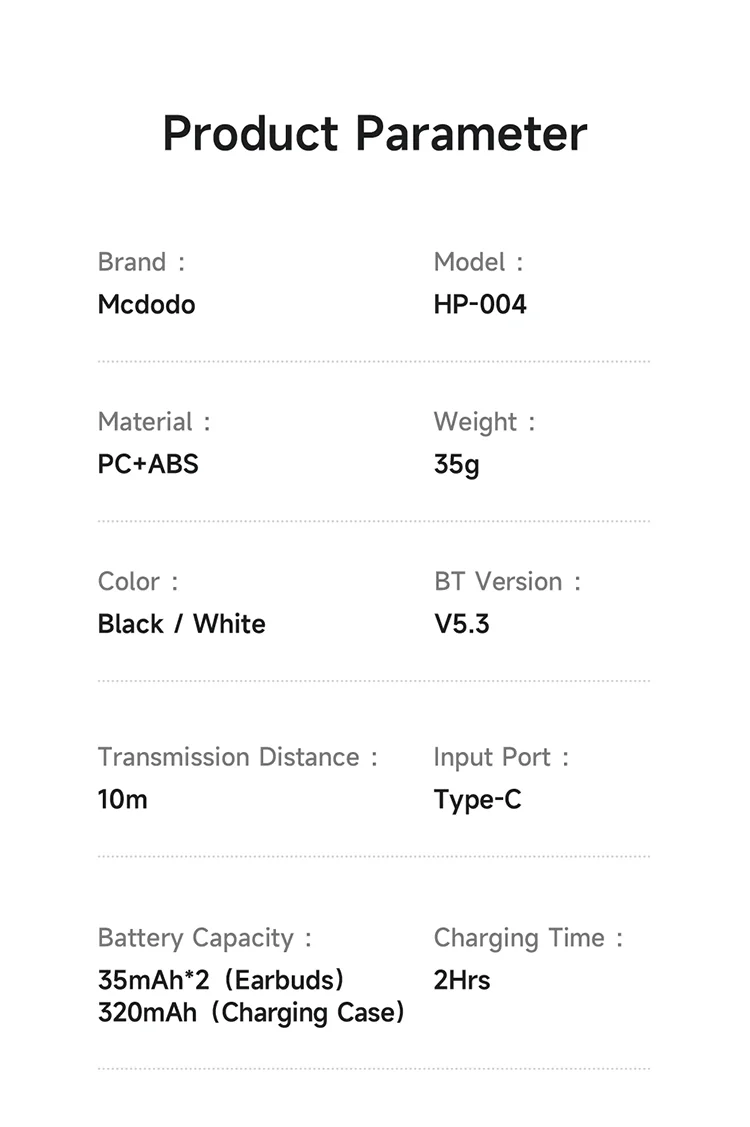Click the Black / White color value
The image size is (750, 1127).
tap(182, 624)
